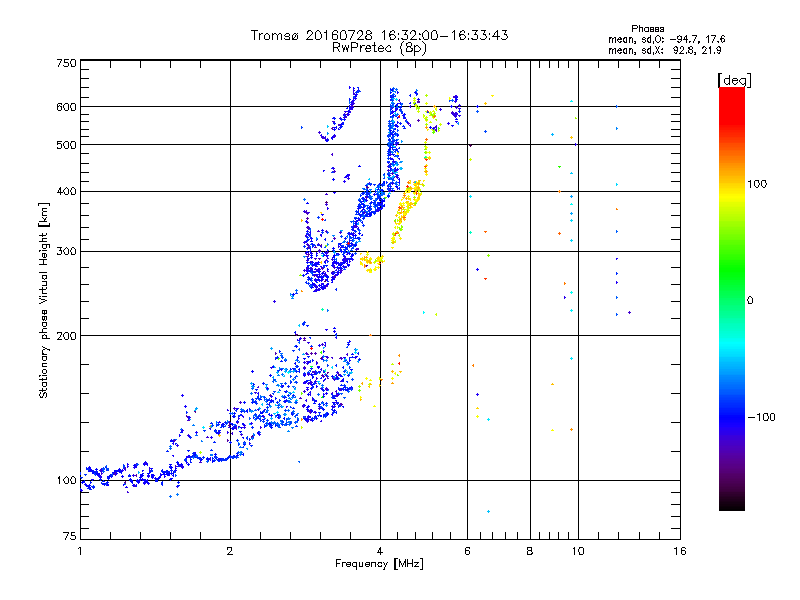Click the y-axis '200' tick label
The width and height of the screenshot is (800, 600).
tap(67, 336)
